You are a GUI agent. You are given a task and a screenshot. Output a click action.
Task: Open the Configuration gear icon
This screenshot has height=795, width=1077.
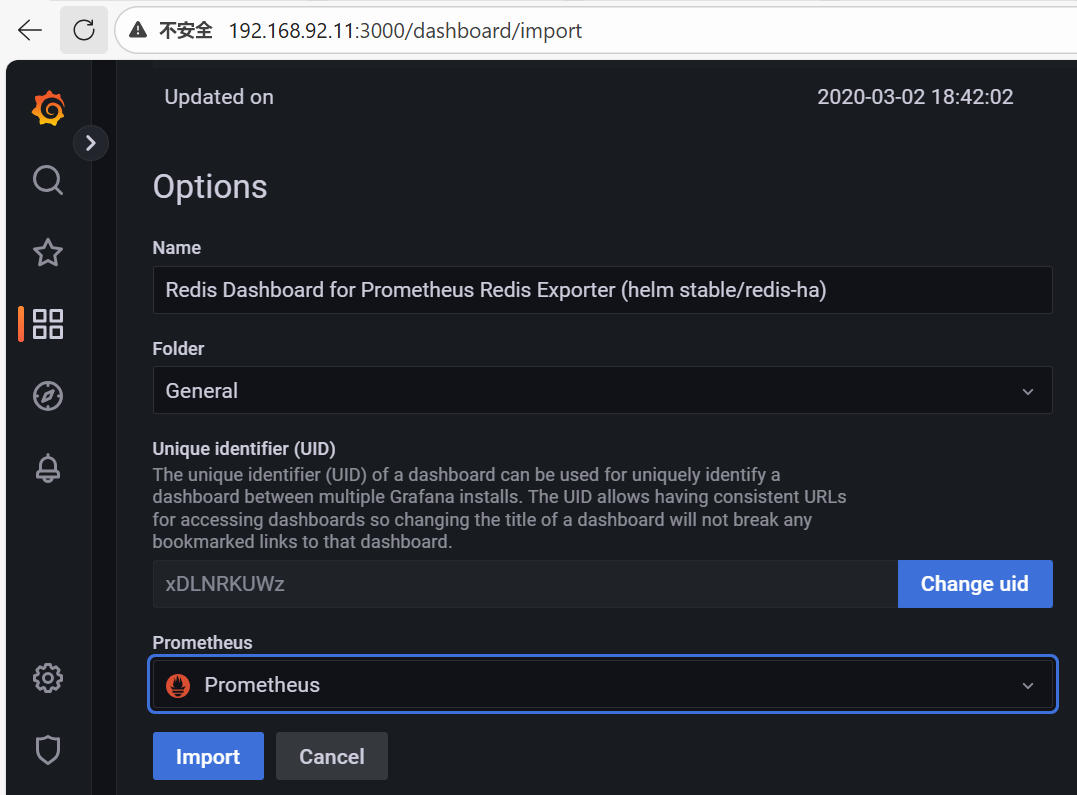pos(48,678)
